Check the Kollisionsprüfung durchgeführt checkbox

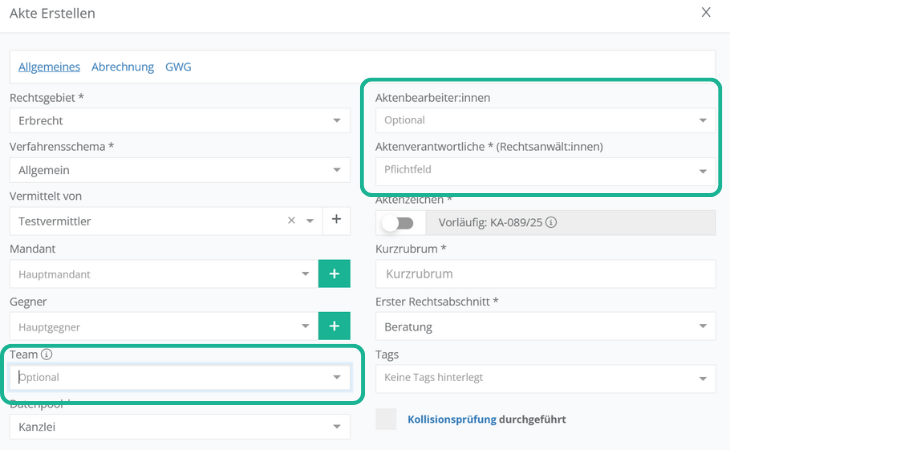click(x=386, y=419)
